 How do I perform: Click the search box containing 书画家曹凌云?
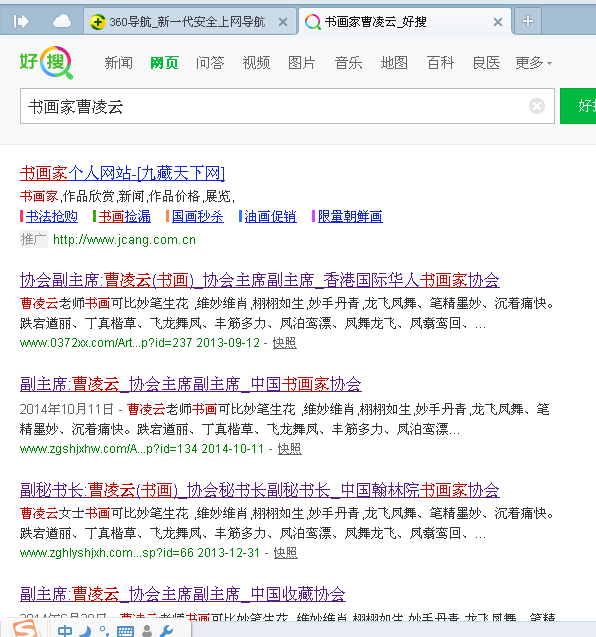[287, 106]
